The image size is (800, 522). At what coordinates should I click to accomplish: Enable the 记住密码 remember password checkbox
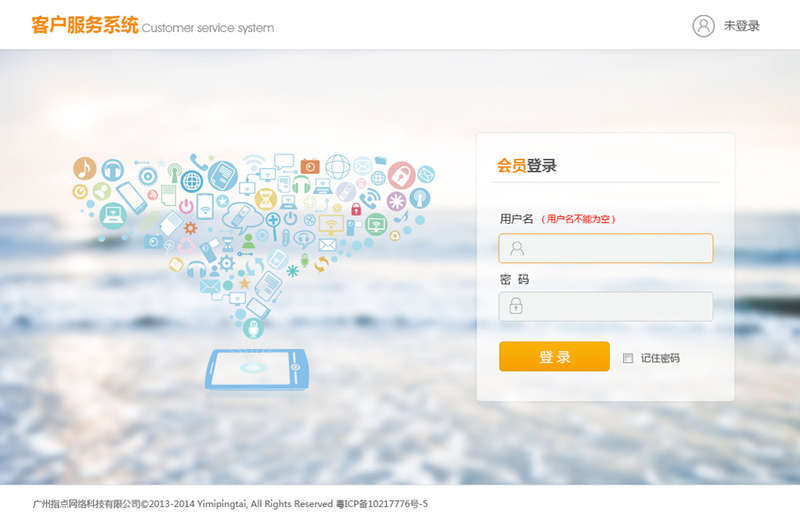click(x=628, y=358)
